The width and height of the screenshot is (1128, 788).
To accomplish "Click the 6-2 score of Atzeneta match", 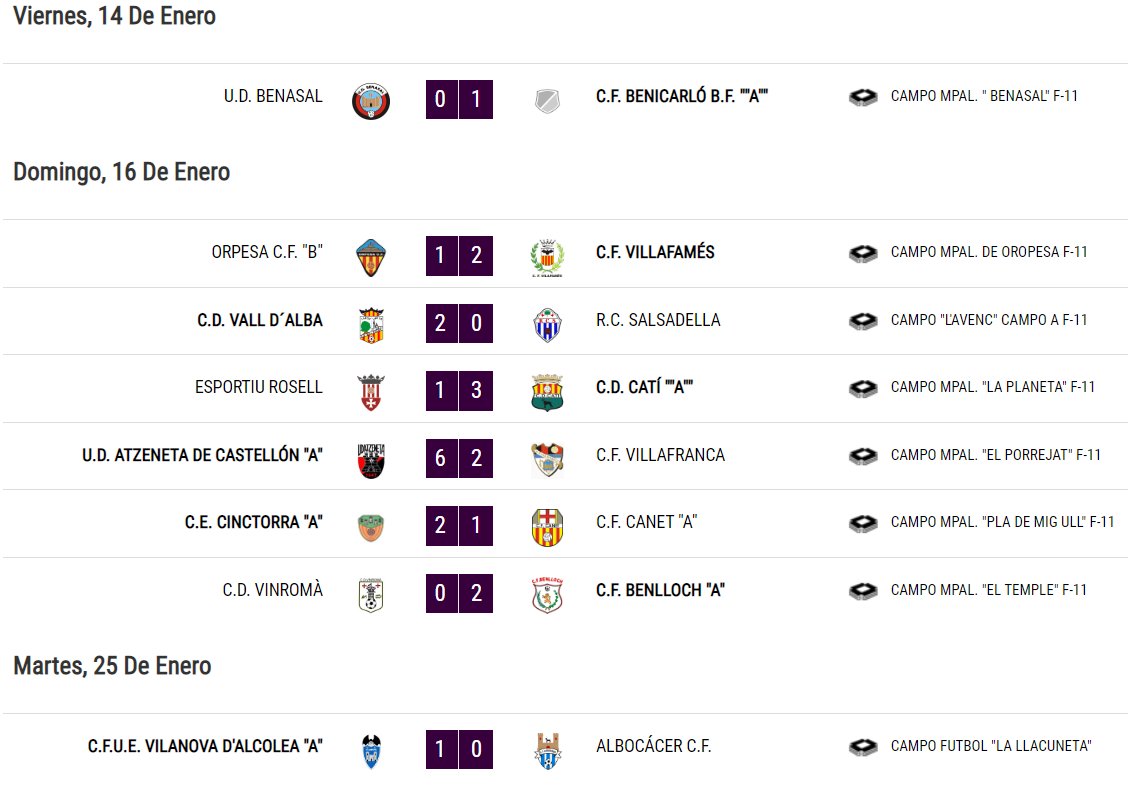I will coord(459,458).
